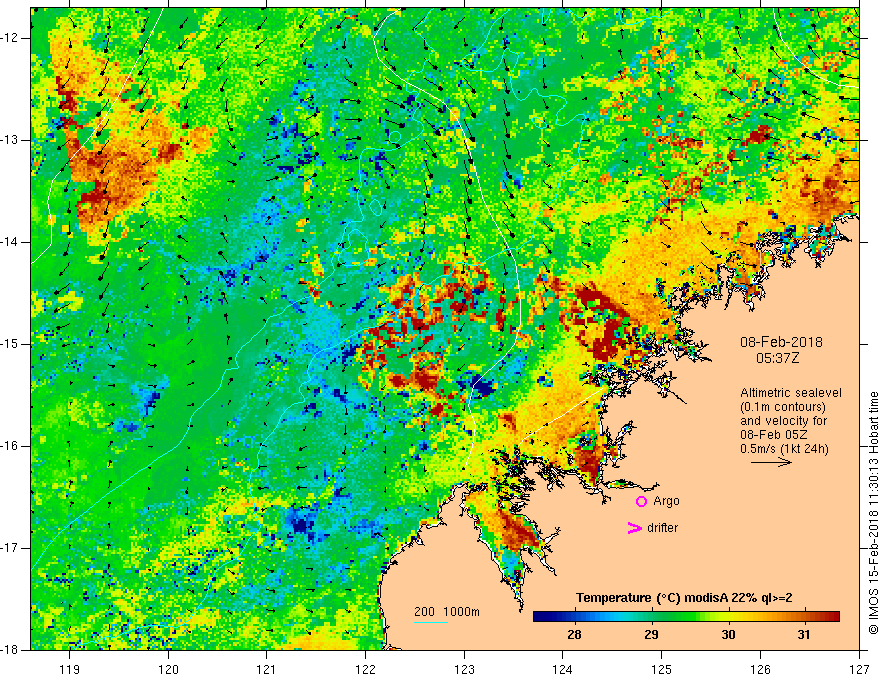Click the 30 tick label under the color bar

coord(728,635)
